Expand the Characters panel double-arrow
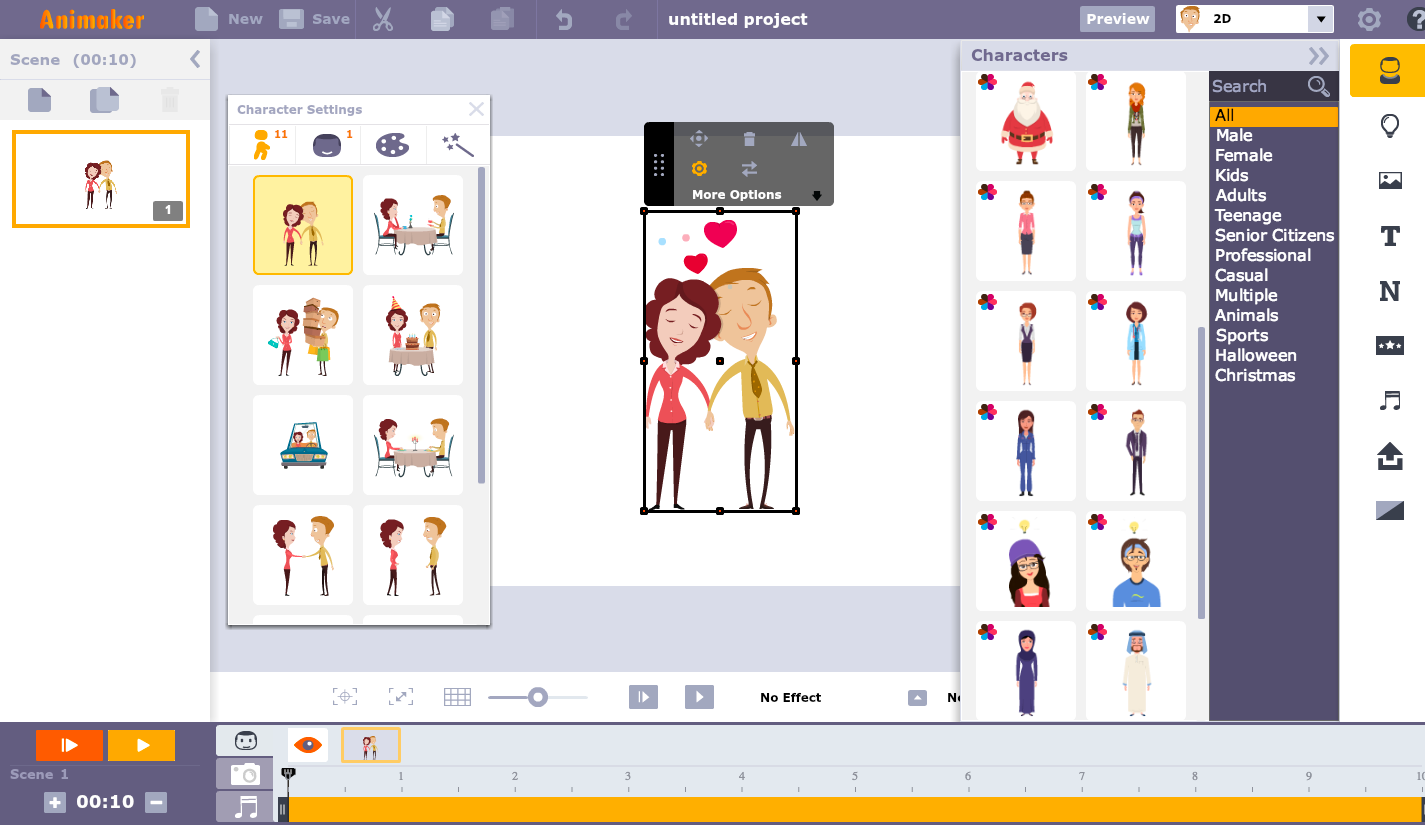This screenshot has width=1425, height=825. click(1318, 55)
